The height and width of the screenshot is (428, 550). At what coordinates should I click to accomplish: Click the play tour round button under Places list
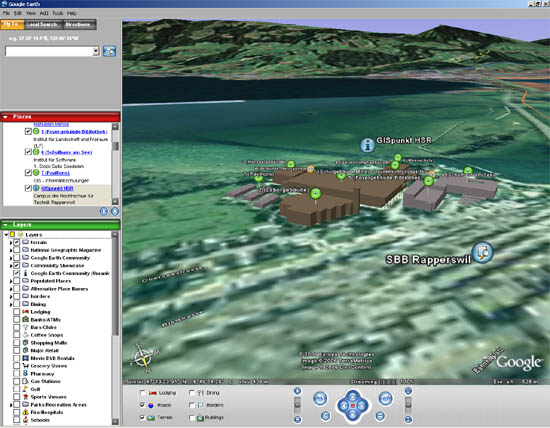[103, 212]
